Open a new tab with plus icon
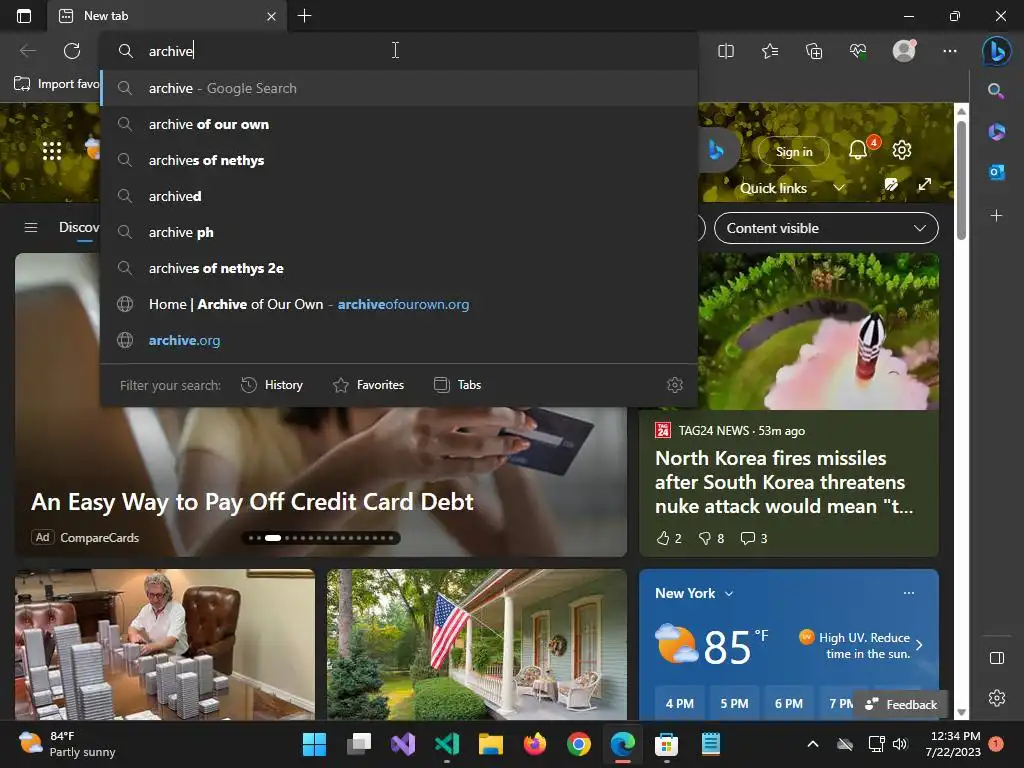Screen dimensions: 1024x768 tap(304, 16)
